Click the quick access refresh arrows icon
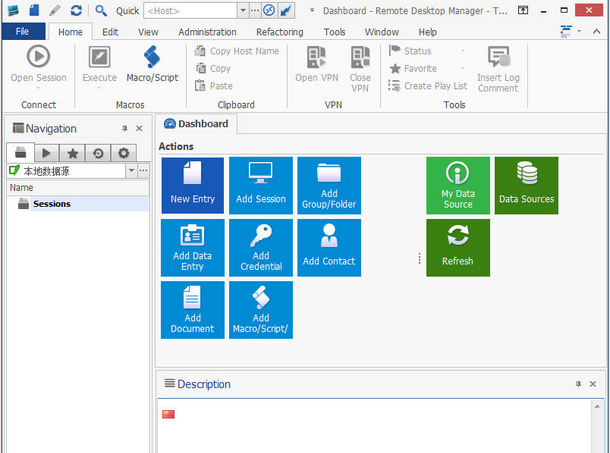The image size is (610, 453). coord(76,10)
